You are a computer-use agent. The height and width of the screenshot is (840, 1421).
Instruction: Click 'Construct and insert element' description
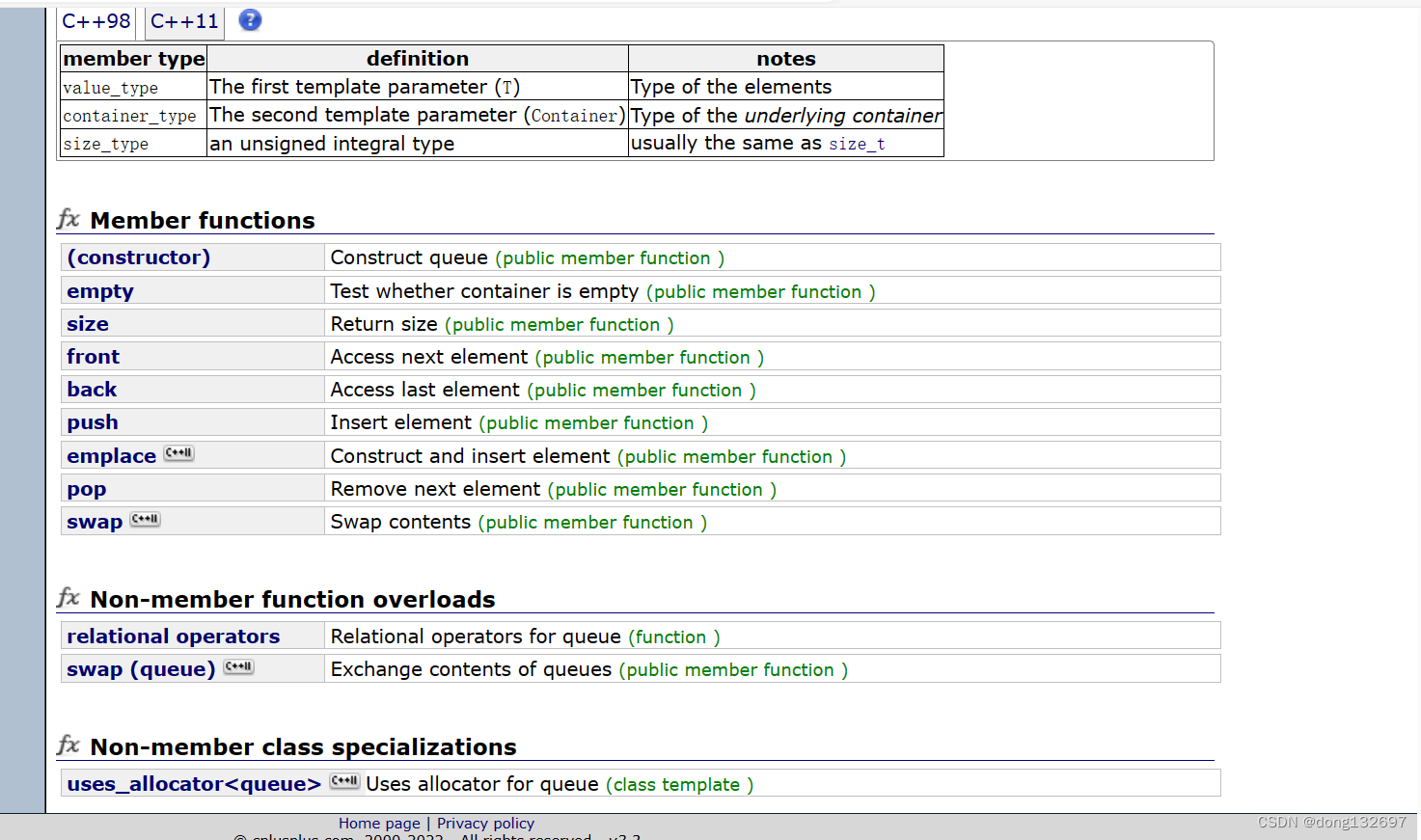click(x=471, y=456)
